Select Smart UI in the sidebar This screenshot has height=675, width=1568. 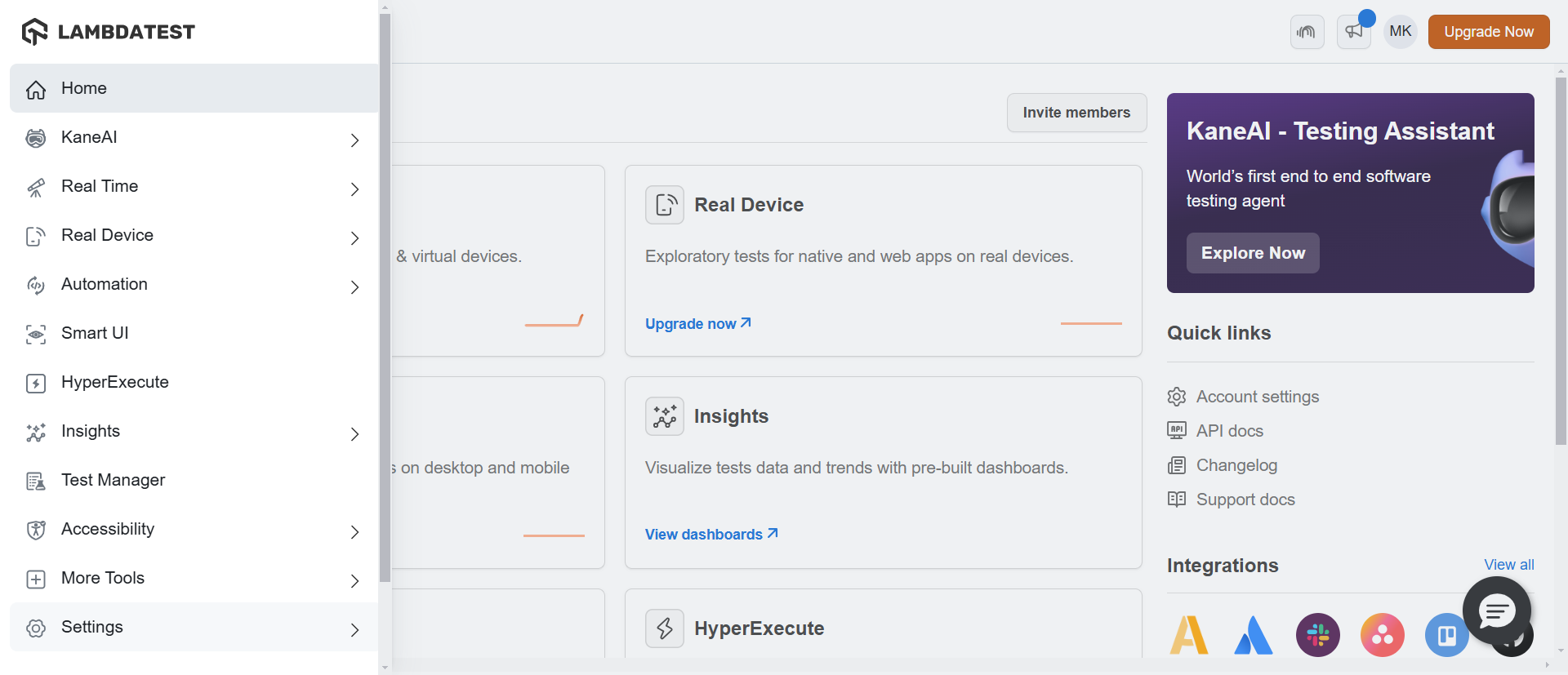tap(95, 333)
